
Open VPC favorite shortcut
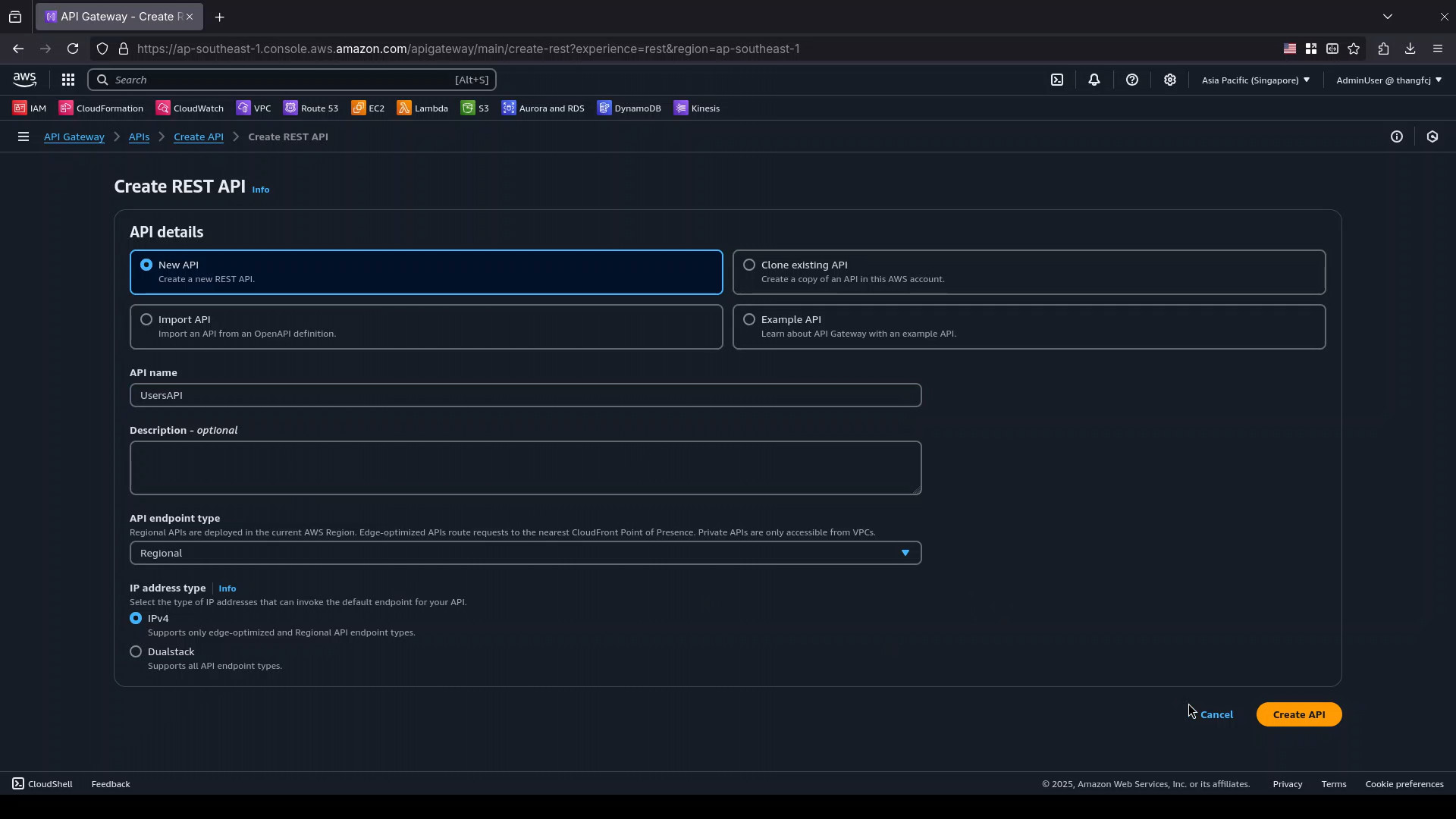click(x=253, y=108)
